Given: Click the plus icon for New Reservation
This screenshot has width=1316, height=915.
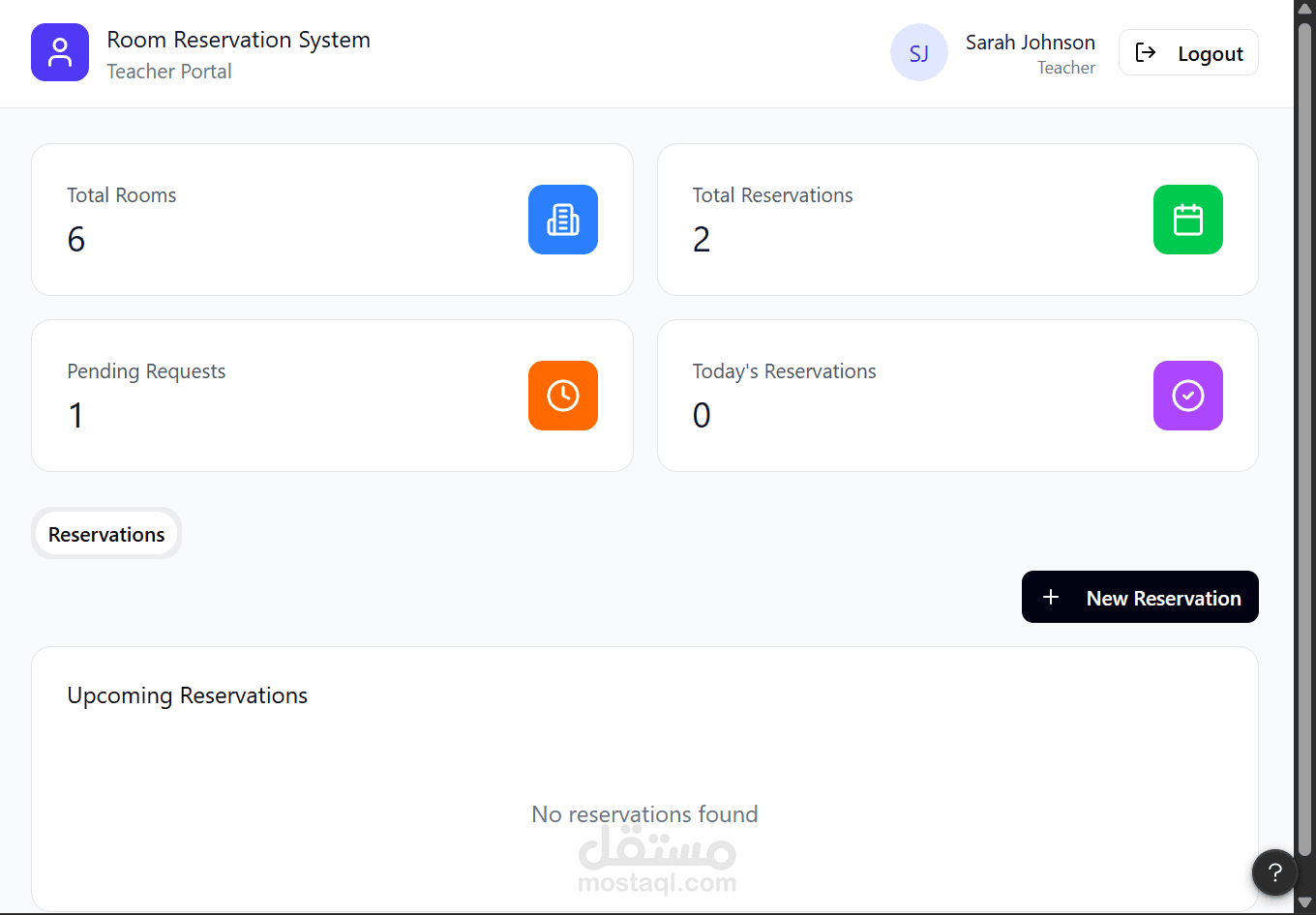Looking at the screenshot, I should point(1051,598).
